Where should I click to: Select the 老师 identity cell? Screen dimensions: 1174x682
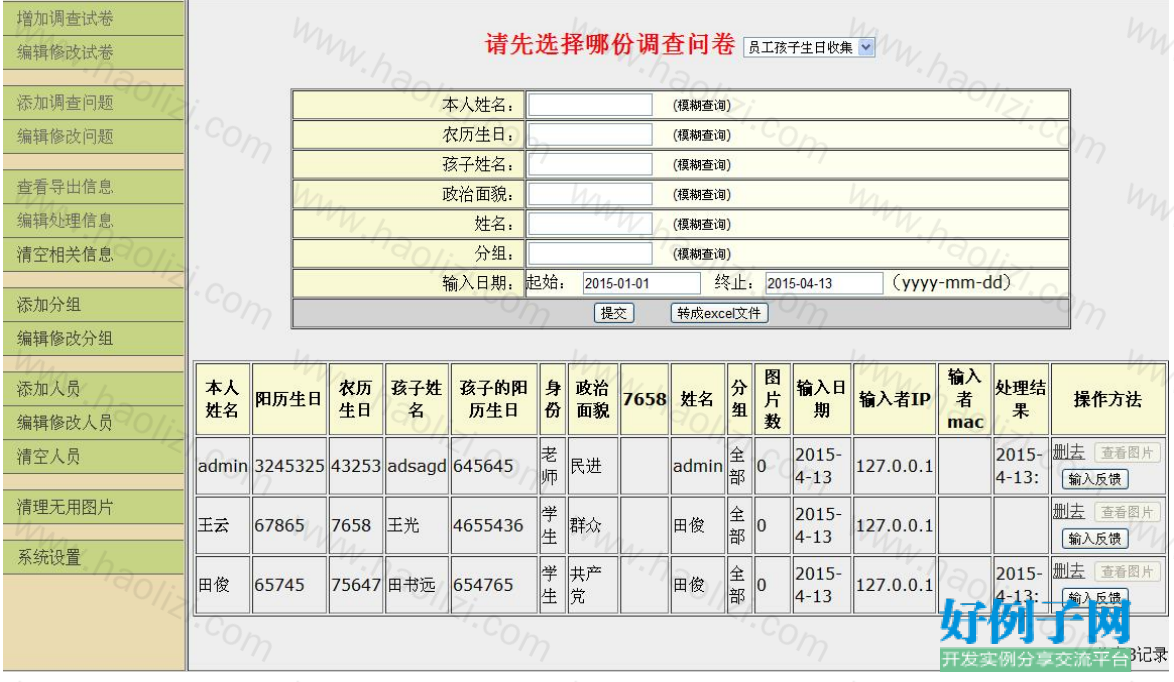pos(553,466)
